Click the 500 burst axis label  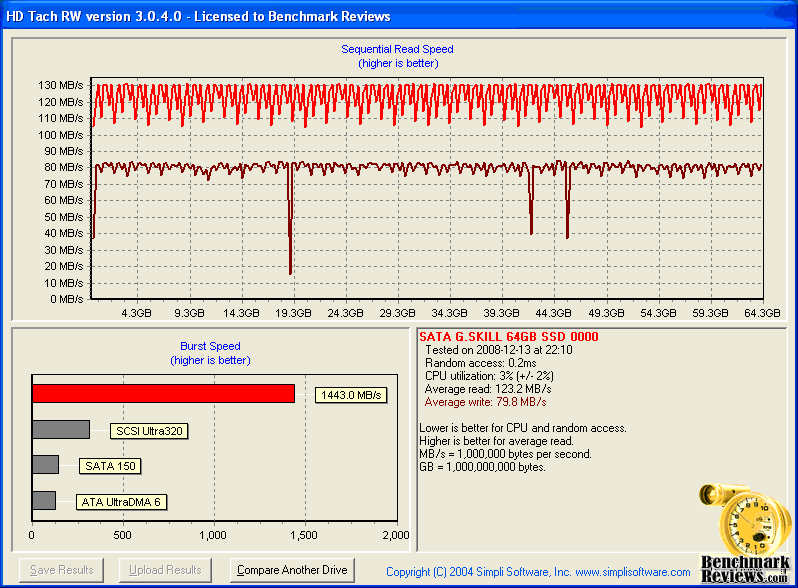[122, 535]
